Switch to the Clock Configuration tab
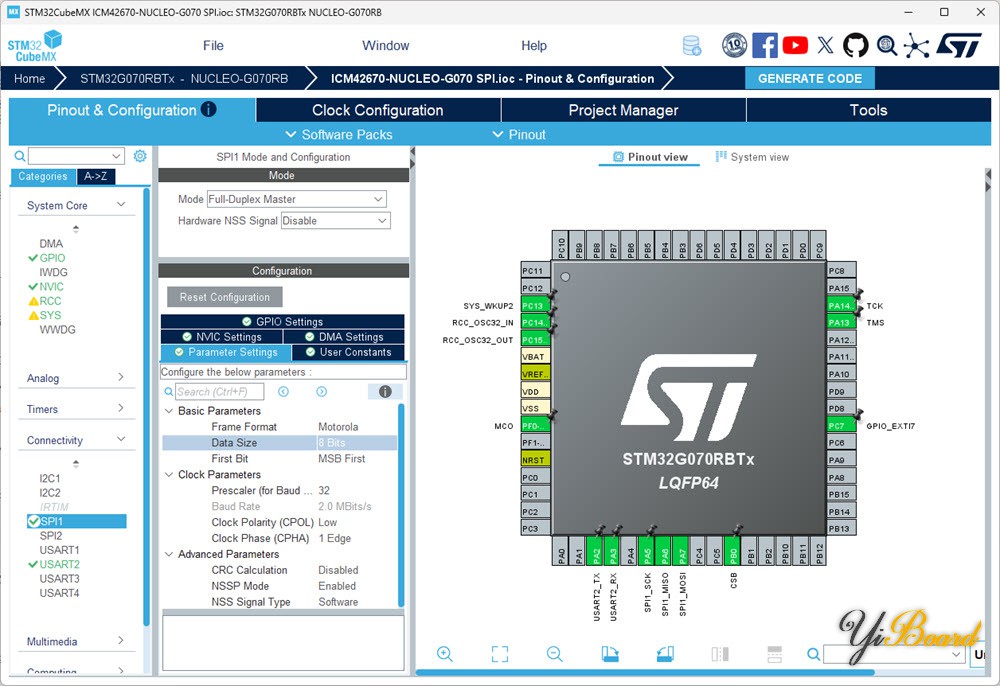Viewport: 1000px width, 686px height. (378, 110)
